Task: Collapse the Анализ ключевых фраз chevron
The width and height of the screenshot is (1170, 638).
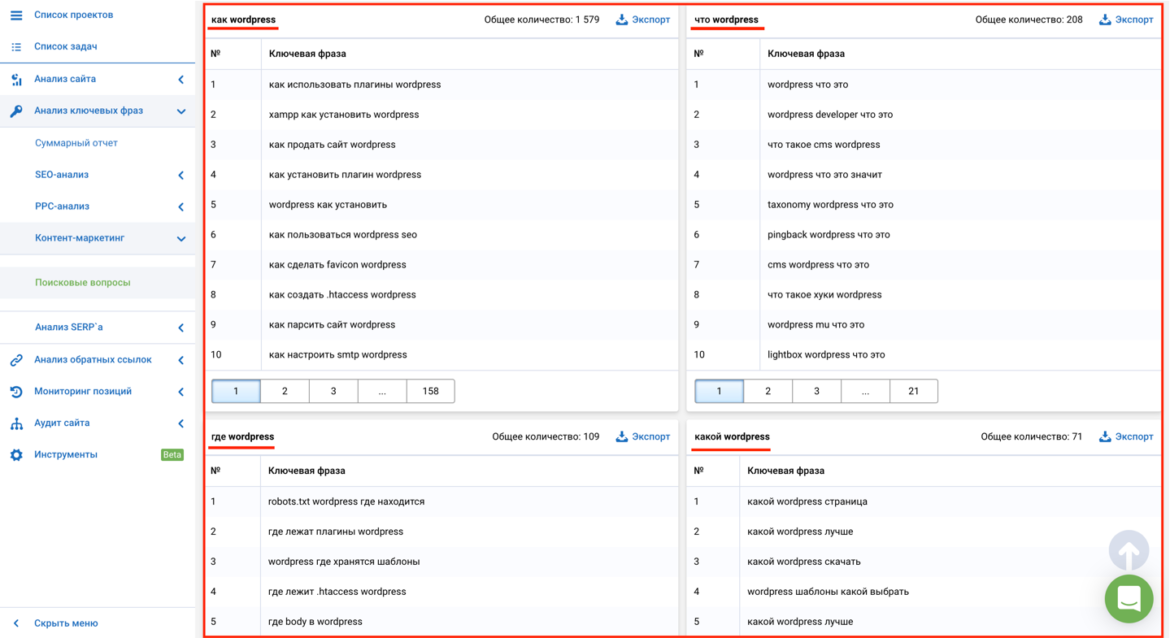Action: click(181, 111)
